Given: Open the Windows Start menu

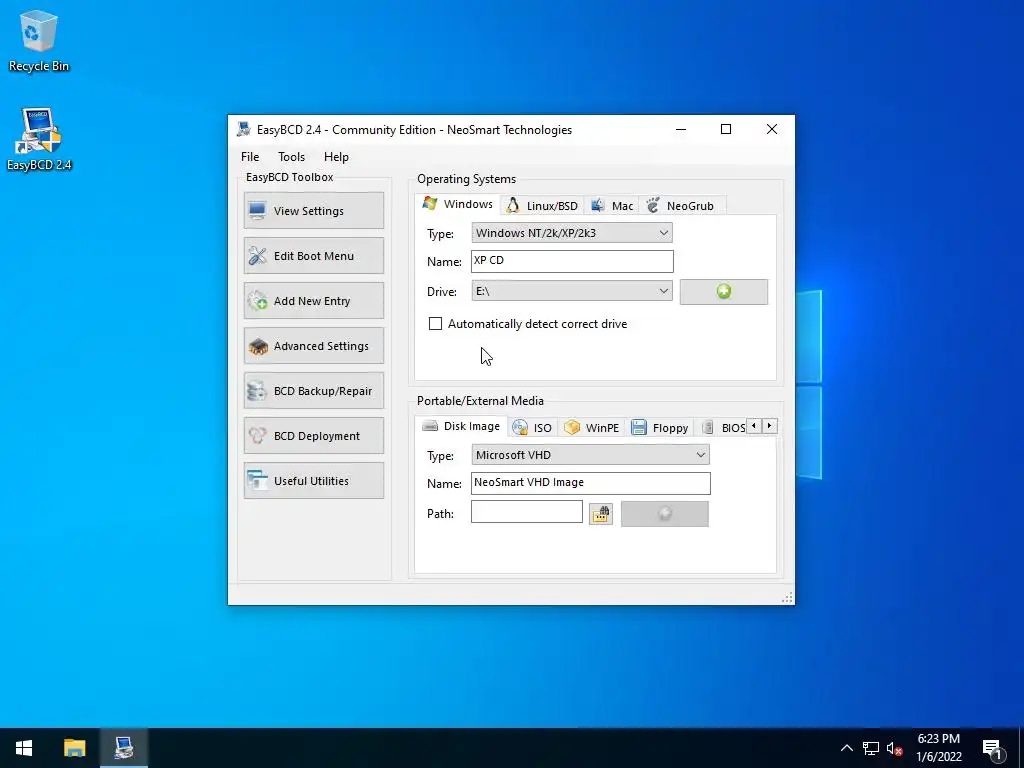Looking at the screenshot, I should pos(24,748).
